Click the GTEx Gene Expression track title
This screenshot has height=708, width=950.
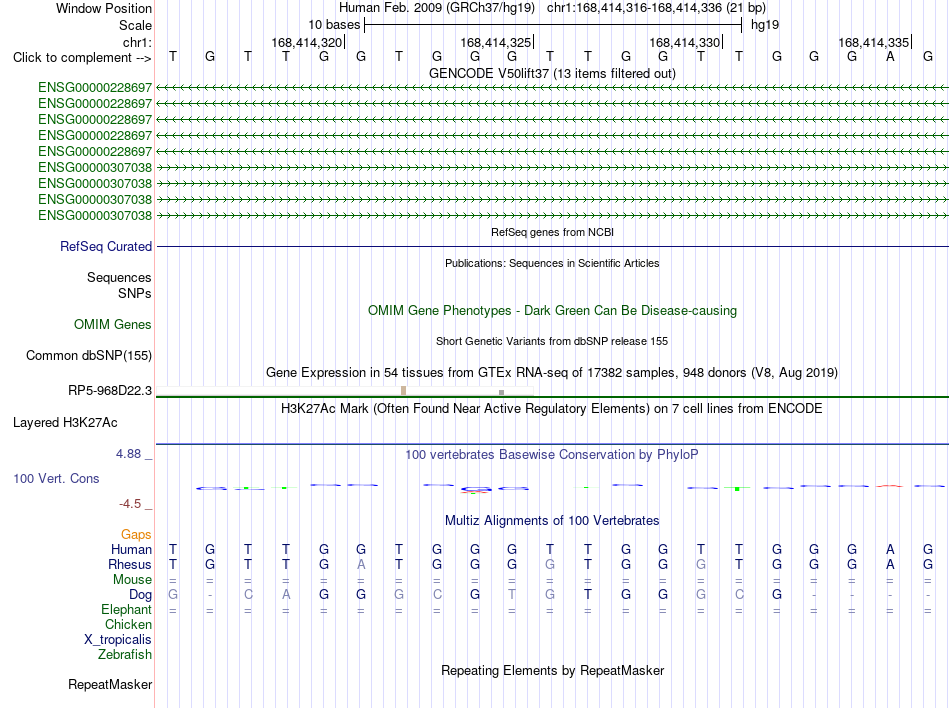[552, 372]
